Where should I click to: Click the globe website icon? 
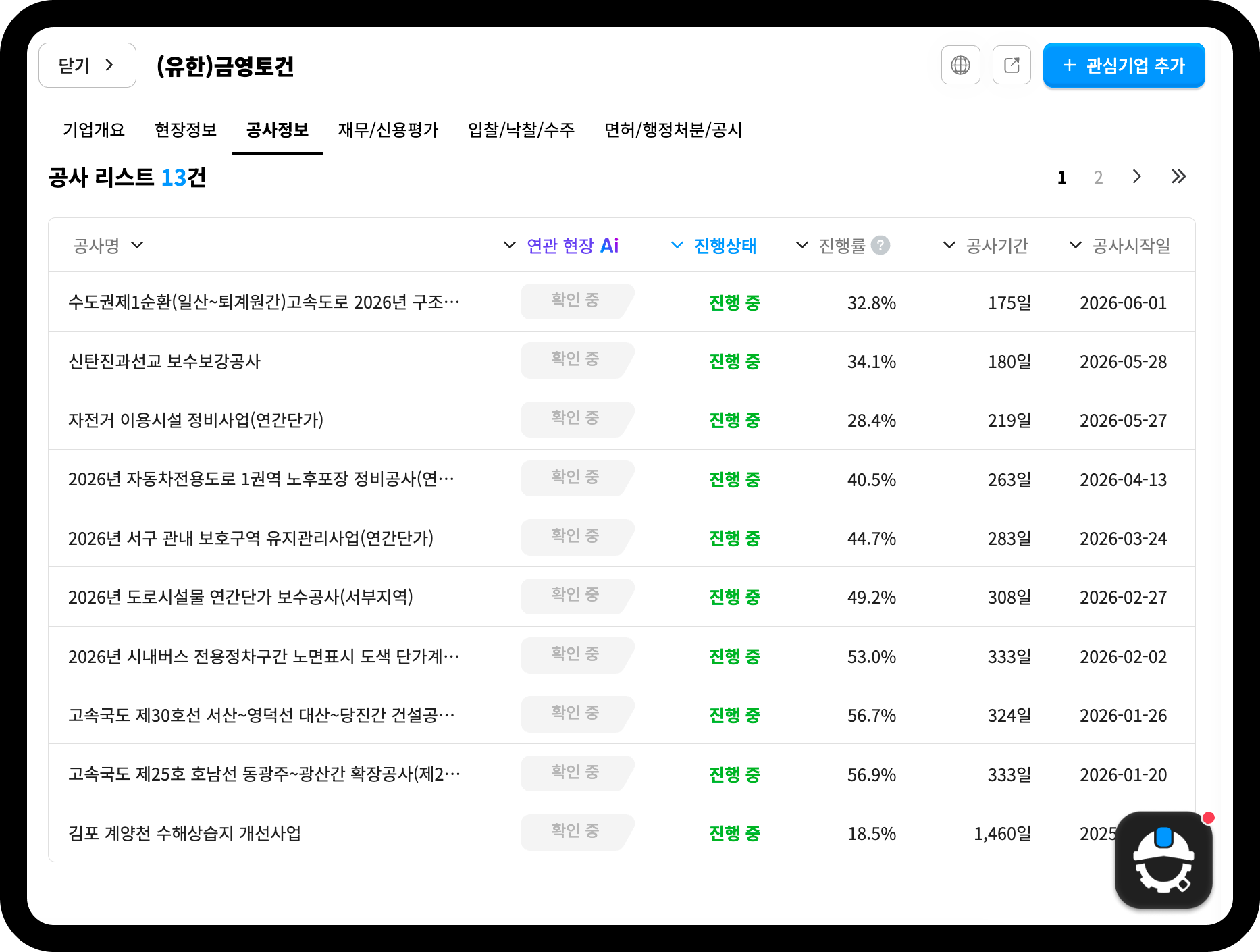[x=960, y=65]
